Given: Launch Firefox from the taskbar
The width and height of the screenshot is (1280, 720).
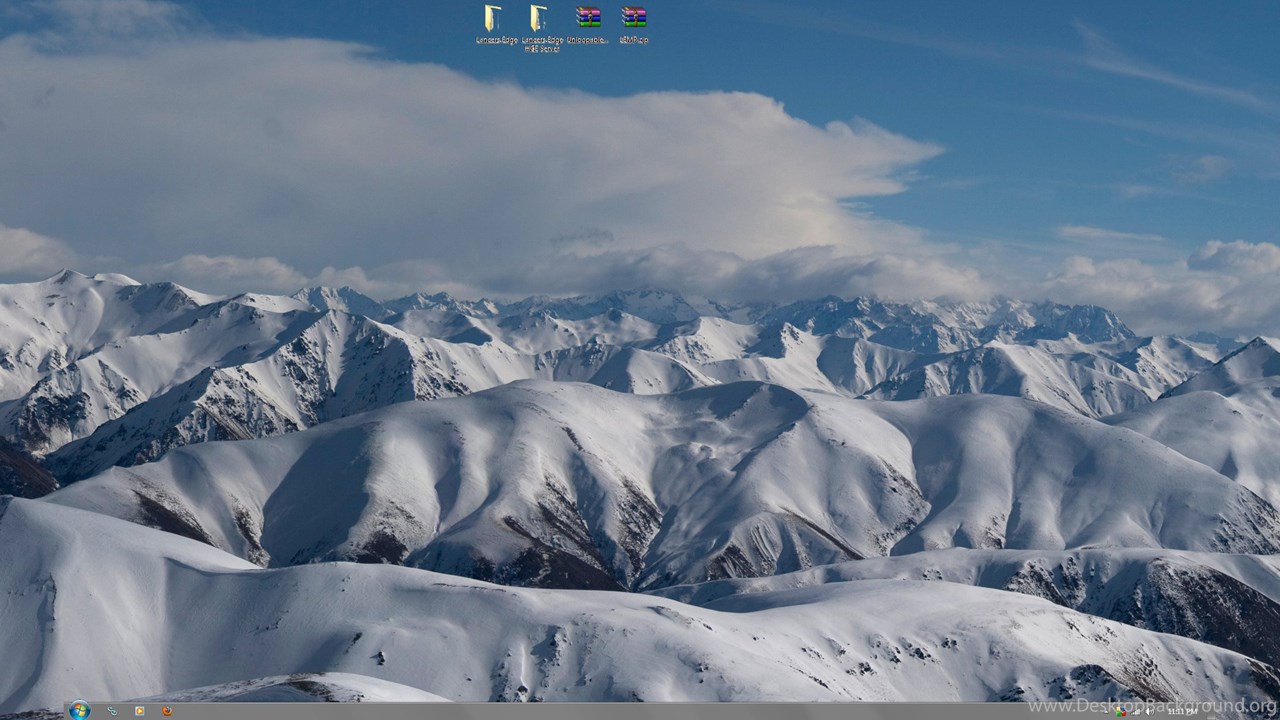Looking at the screenshot, I should pos(167,711).
